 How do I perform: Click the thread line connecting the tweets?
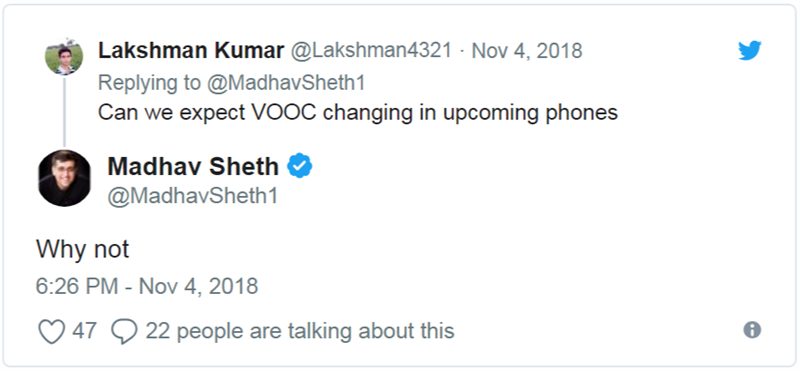(x=64, y=112)
